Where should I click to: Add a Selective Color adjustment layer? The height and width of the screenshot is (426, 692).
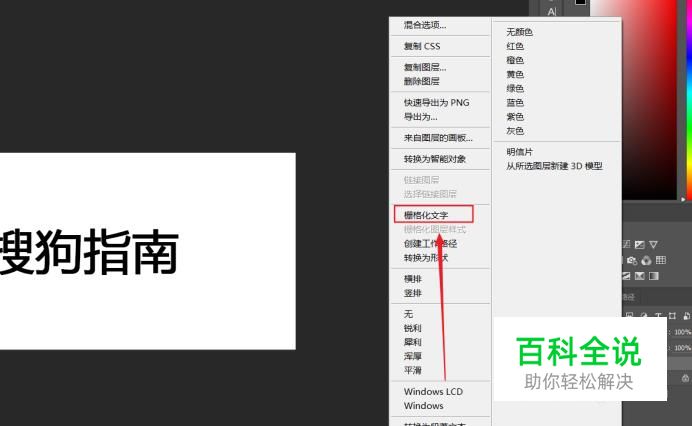click(639, 276)
